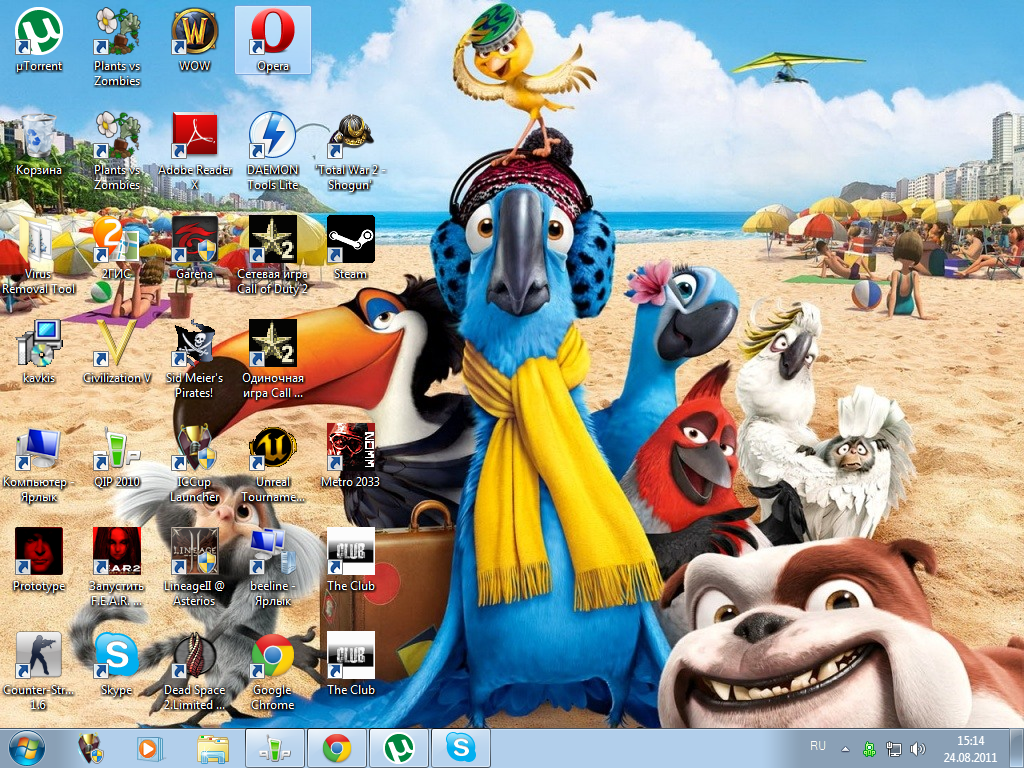Select the kavkis installer icon
1024x768 pixels.
39,353
